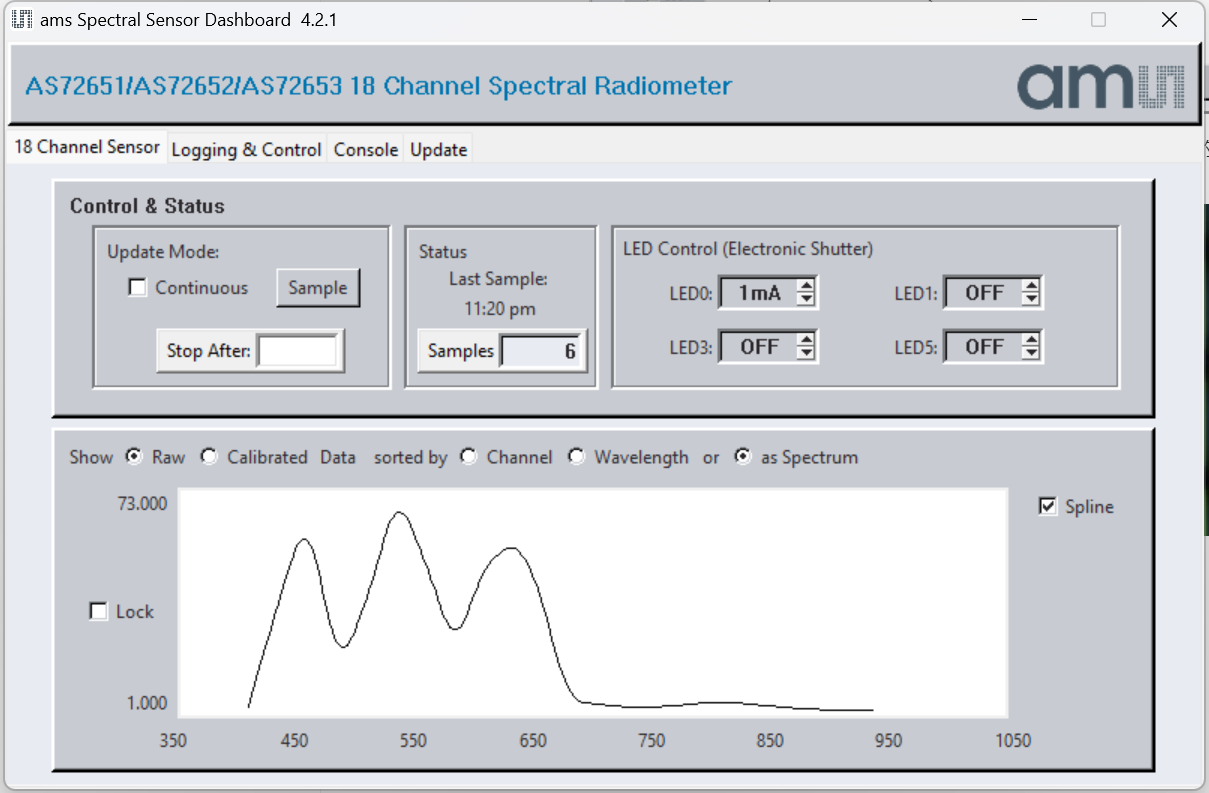The image size is (1209, 793).
Task: Click the 'Update Mode:' label
Action: (163, 251)
